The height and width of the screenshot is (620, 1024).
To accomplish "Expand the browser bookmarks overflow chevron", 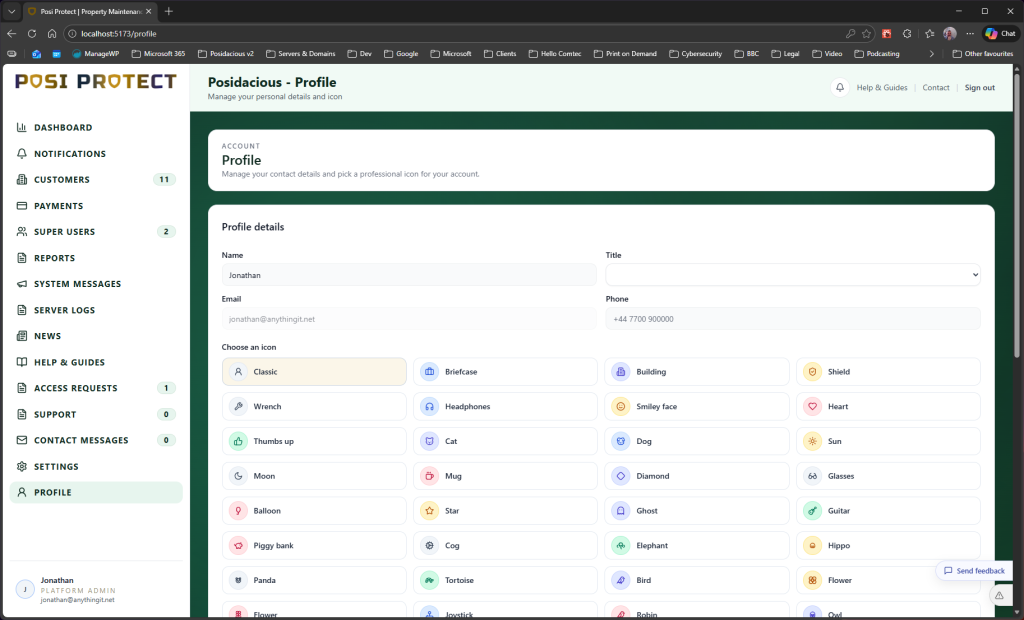I will pyautogui.click(x=932, y=54).
